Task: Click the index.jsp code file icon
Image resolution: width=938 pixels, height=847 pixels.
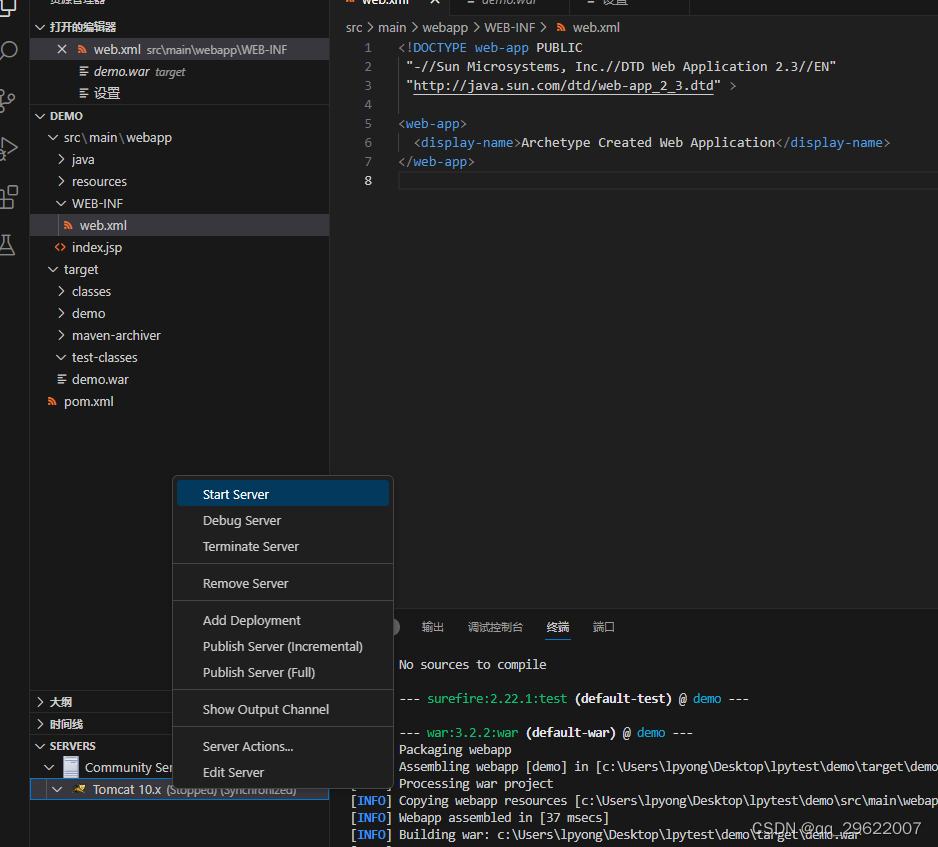Action: click(60, 248)
